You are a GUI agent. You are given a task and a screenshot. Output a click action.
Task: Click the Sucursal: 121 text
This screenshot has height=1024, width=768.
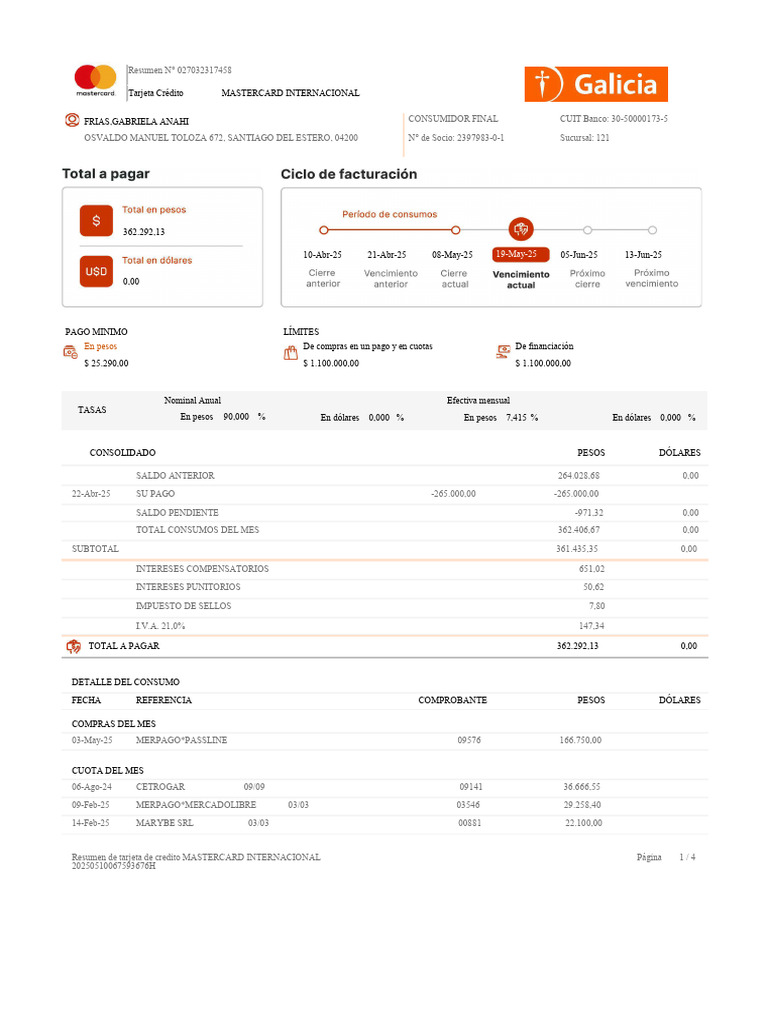pyautogui.click(x=584, y=138)
